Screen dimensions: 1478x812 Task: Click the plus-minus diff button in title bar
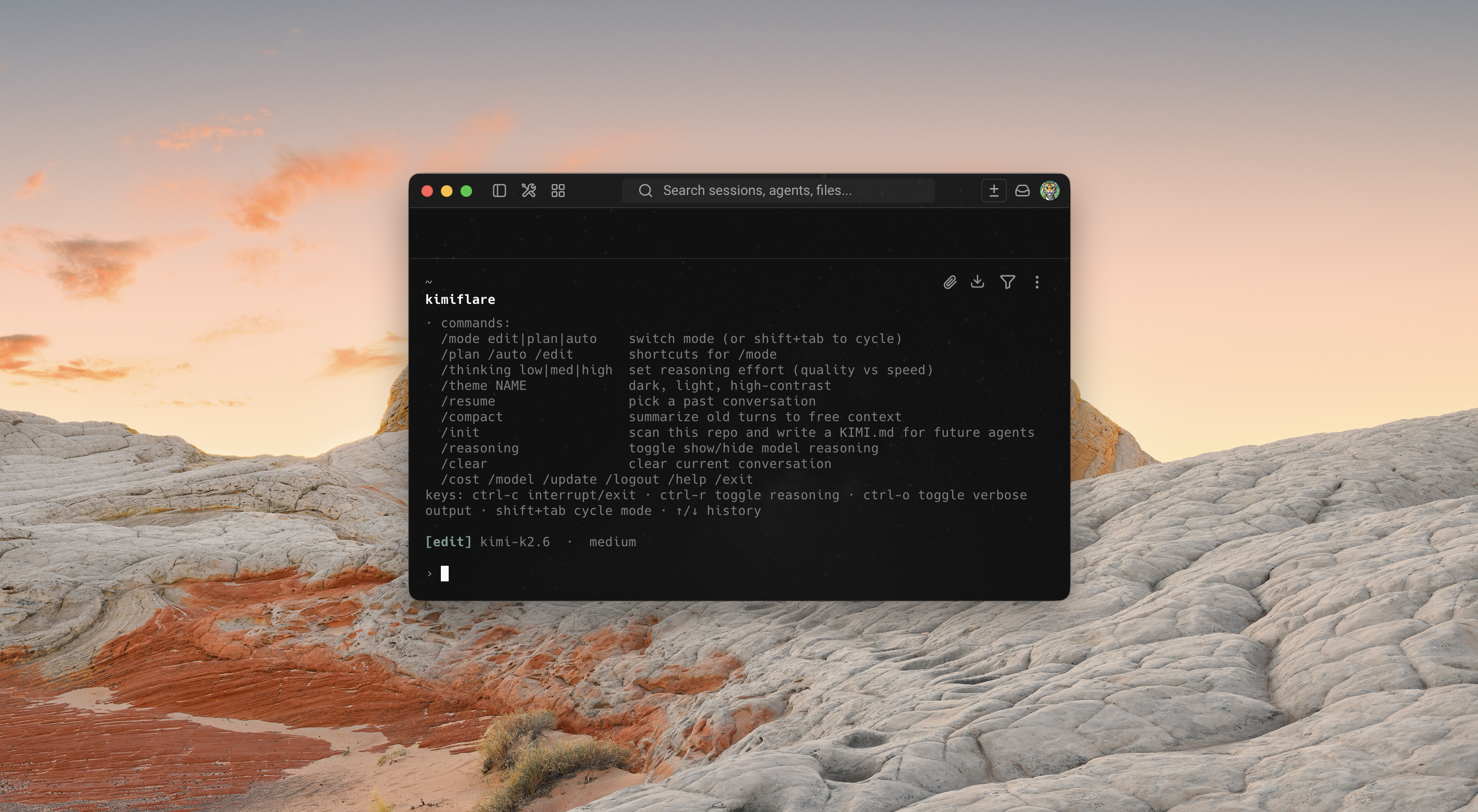[x=994, y=191]
